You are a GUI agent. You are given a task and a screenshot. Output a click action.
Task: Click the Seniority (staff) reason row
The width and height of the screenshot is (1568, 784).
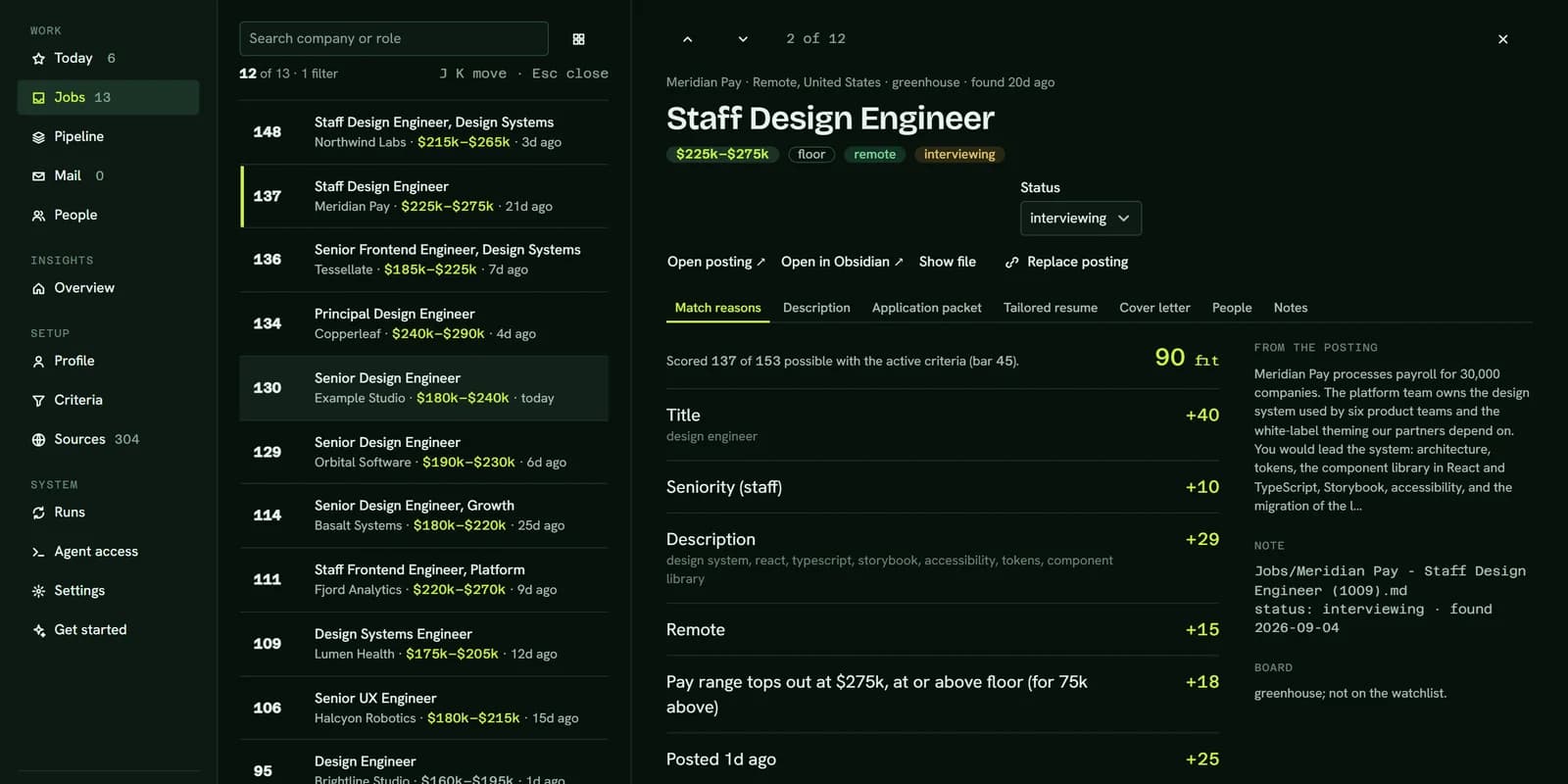click(x=943, y=487)
